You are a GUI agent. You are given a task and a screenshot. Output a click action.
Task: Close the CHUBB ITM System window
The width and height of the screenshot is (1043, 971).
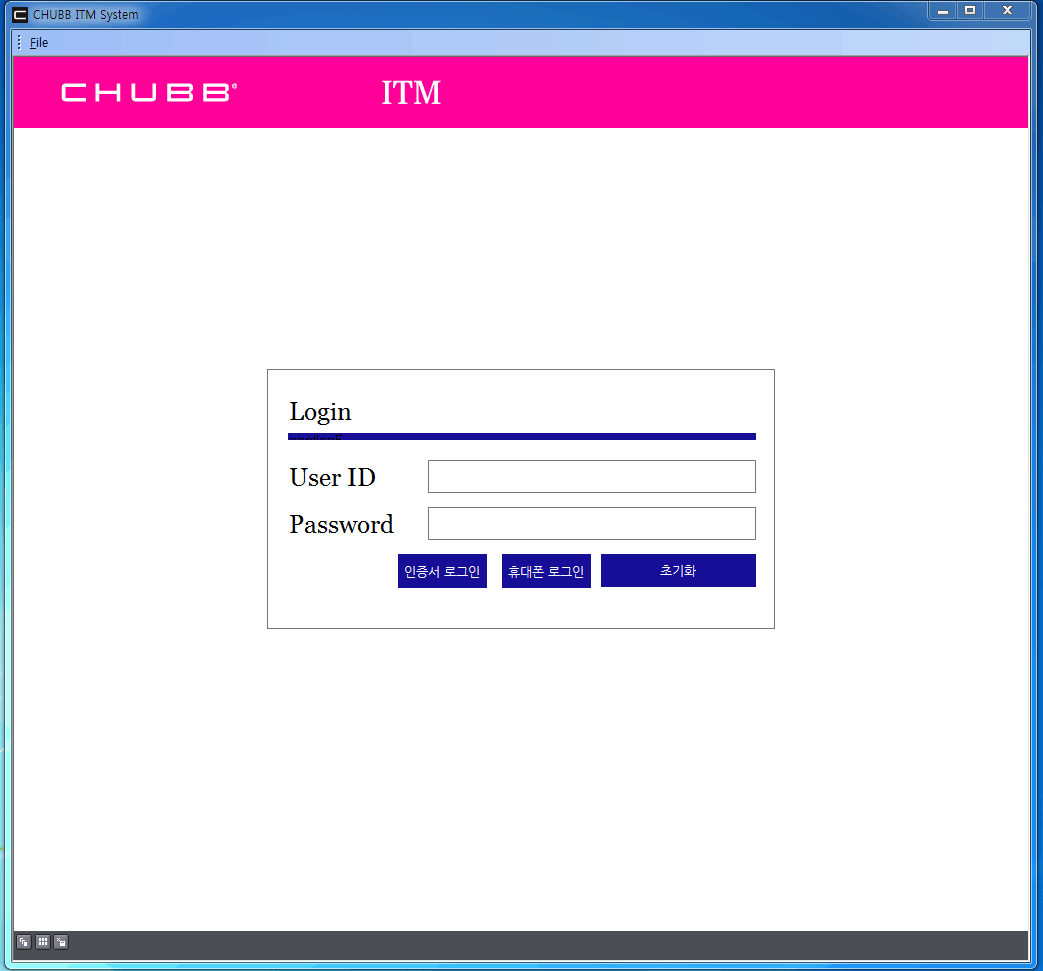tap(1007, 11)
